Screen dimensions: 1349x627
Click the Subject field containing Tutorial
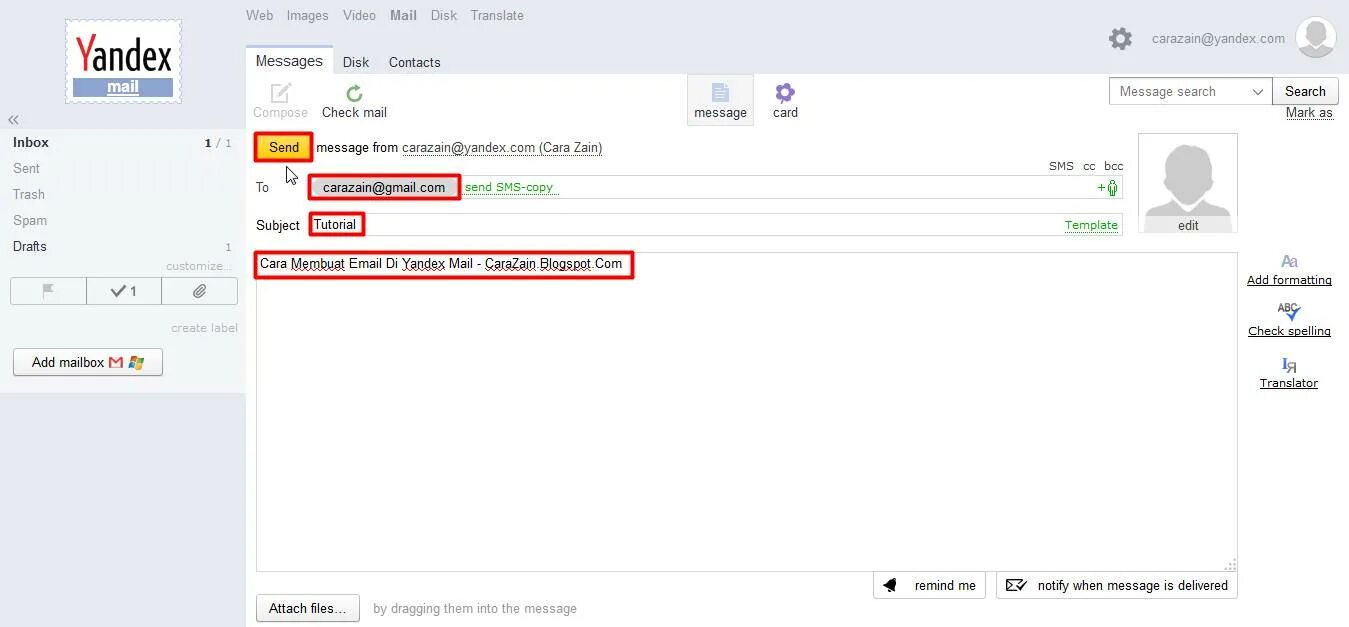point(715,225)
